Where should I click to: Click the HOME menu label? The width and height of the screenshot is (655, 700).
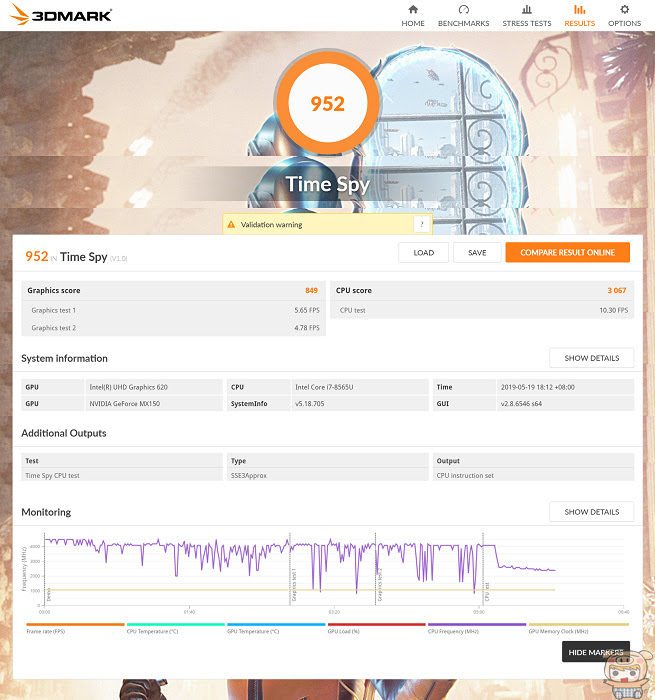click(x=413, y=23)
